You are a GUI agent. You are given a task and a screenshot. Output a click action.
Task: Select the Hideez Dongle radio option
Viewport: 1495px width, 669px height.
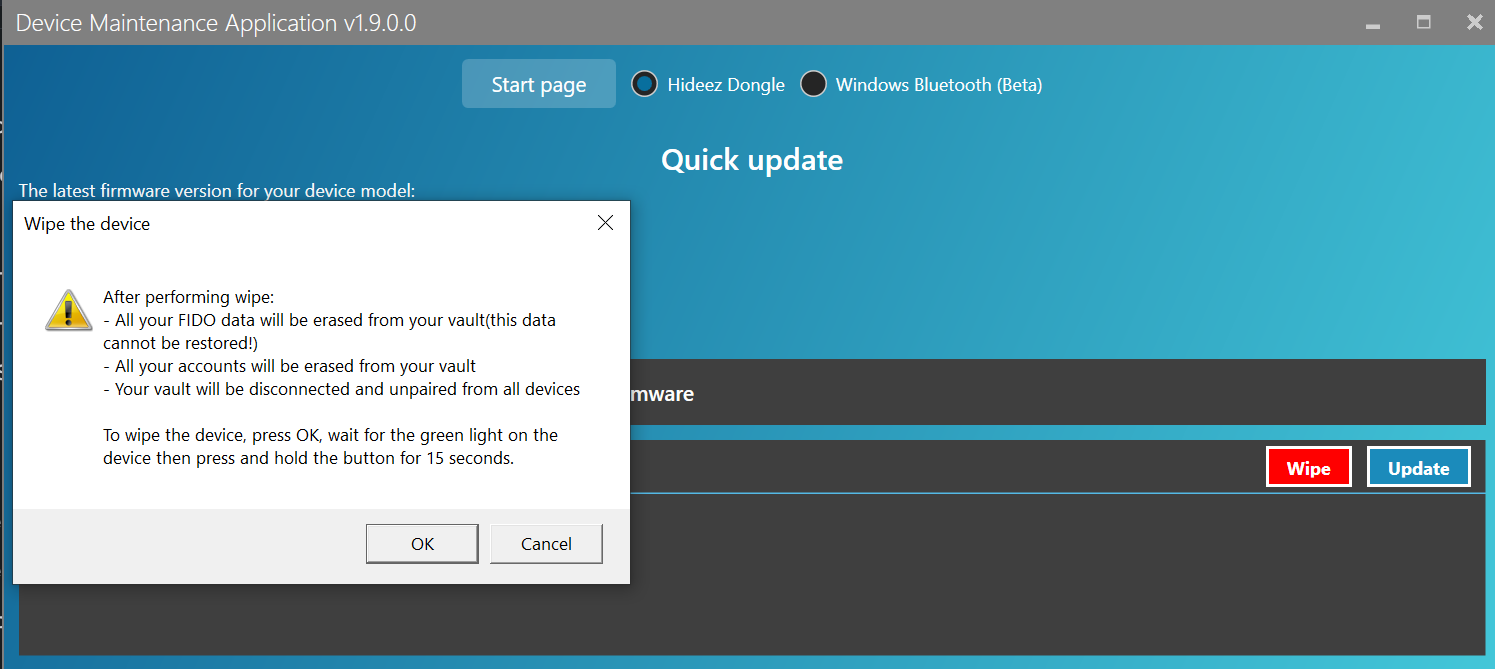pos(645,85)
